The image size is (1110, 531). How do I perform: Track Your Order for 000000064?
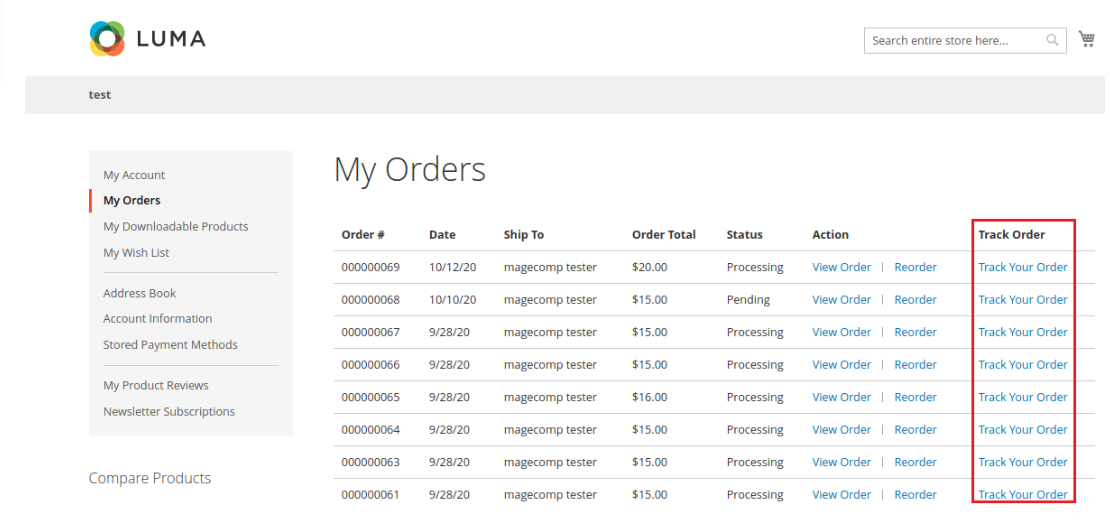[x=1022, y=430]
